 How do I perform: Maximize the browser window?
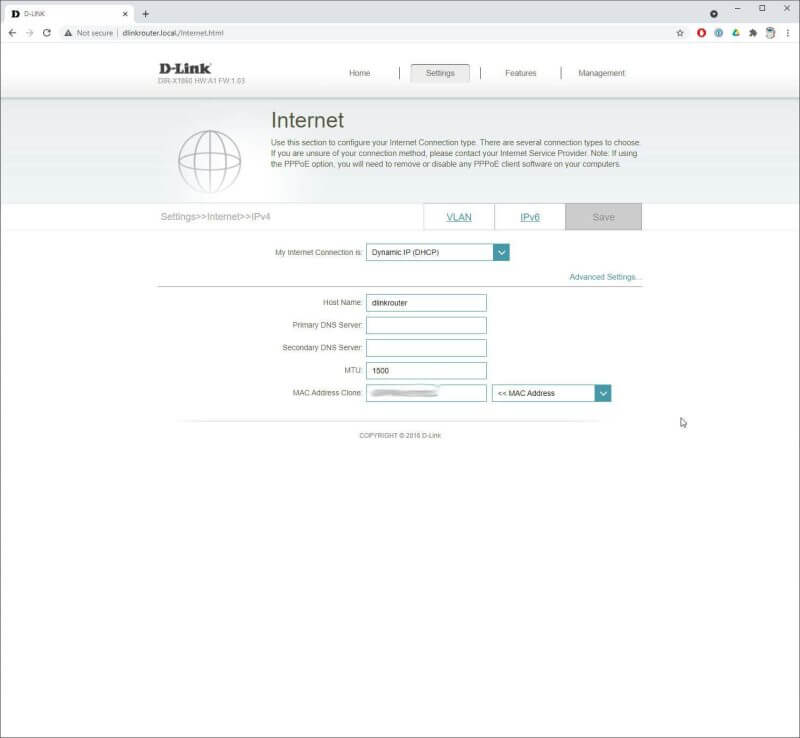(x=762, y=8)
